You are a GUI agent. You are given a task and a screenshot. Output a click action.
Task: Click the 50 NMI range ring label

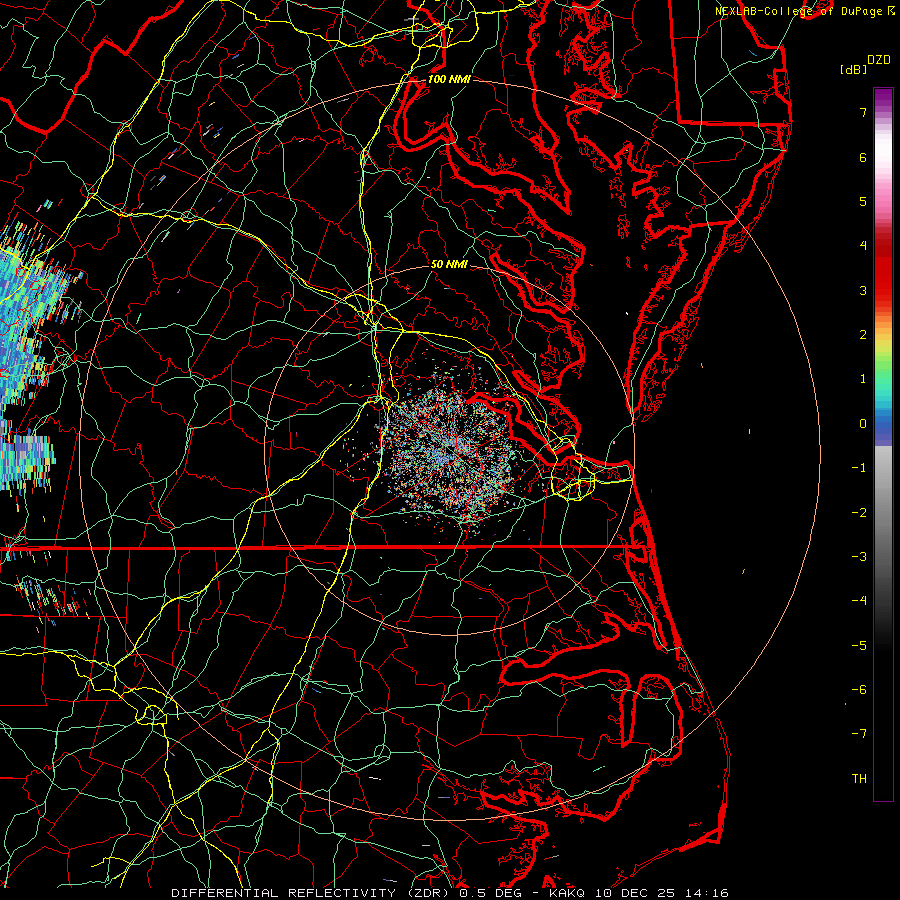click(x=449, y=264)
